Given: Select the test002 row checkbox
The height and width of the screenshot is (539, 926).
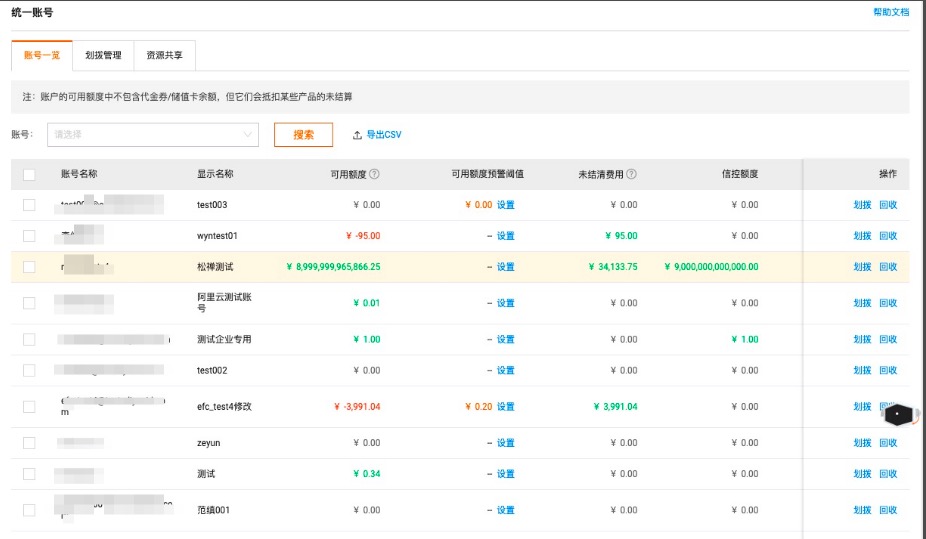Looking at the screenshot, I should [x=29, y=370].
